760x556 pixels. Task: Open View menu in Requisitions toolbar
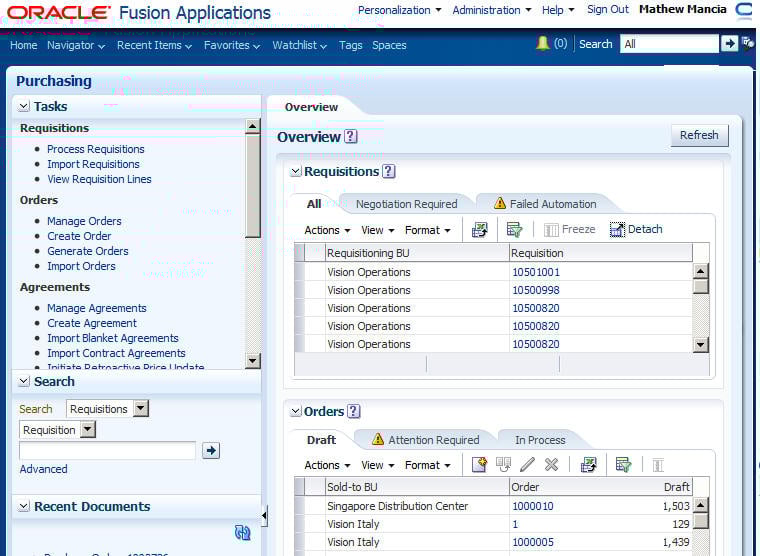coord(378,230)
